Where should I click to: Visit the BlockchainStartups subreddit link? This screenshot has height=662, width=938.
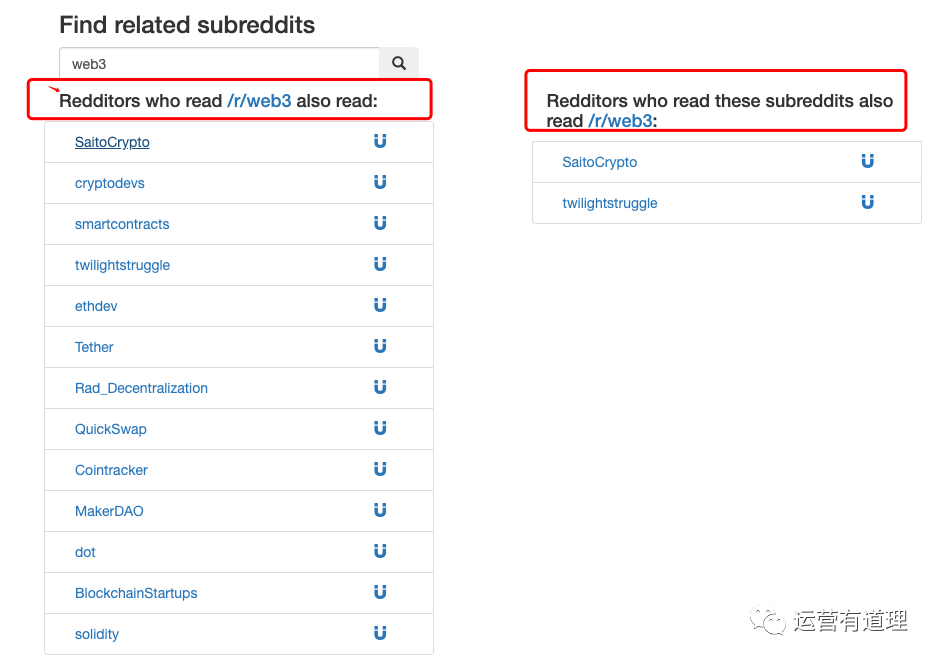pyautogui.click(x=136, y=593)
